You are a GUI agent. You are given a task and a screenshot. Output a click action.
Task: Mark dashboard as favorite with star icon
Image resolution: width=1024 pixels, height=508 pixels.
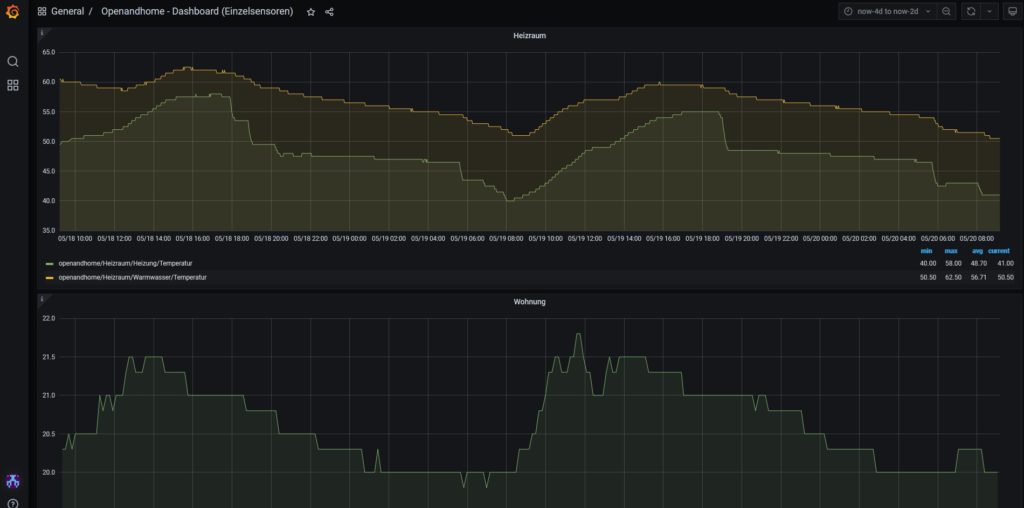click(311, 12)
